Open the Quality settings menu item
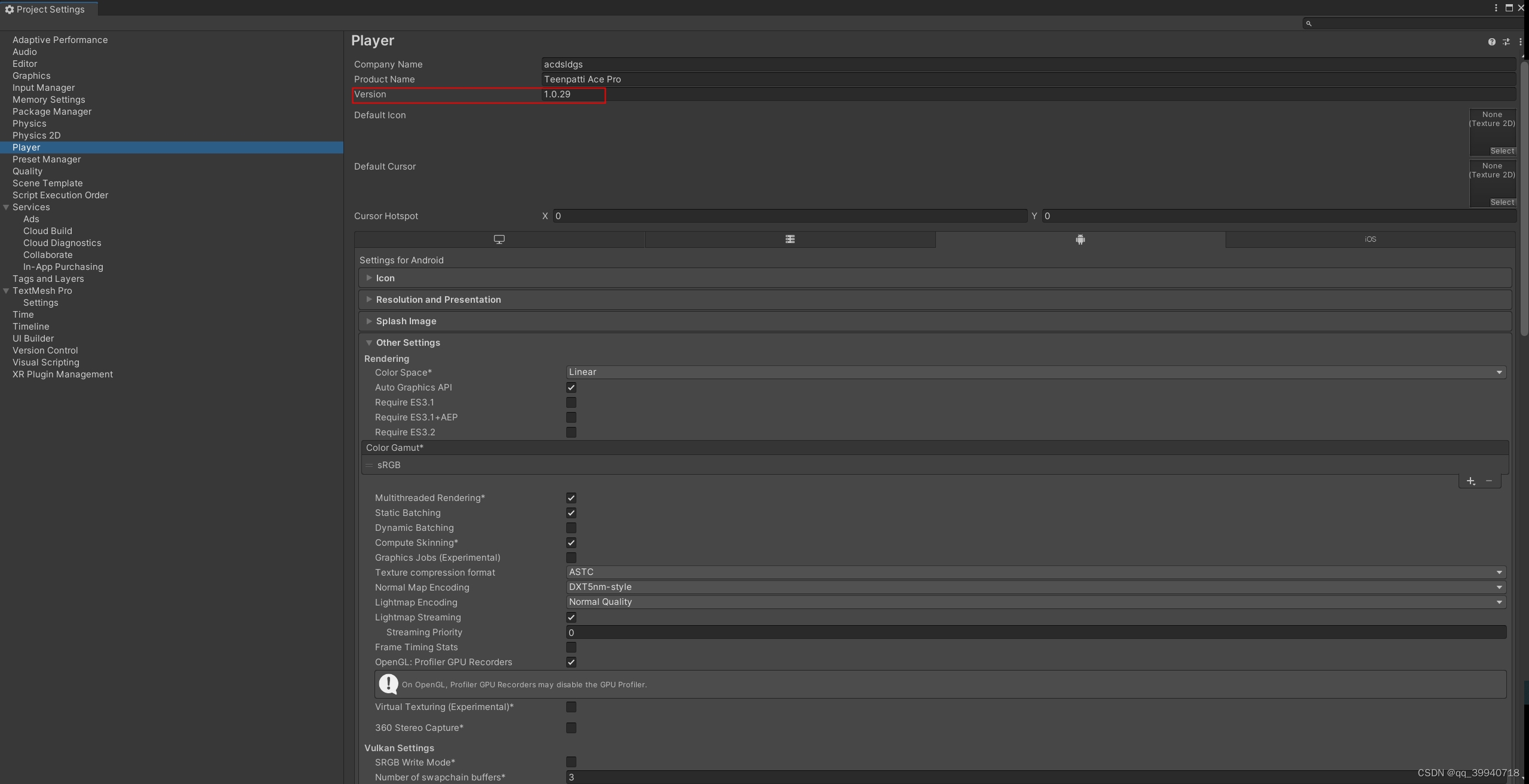 [26, 171]
